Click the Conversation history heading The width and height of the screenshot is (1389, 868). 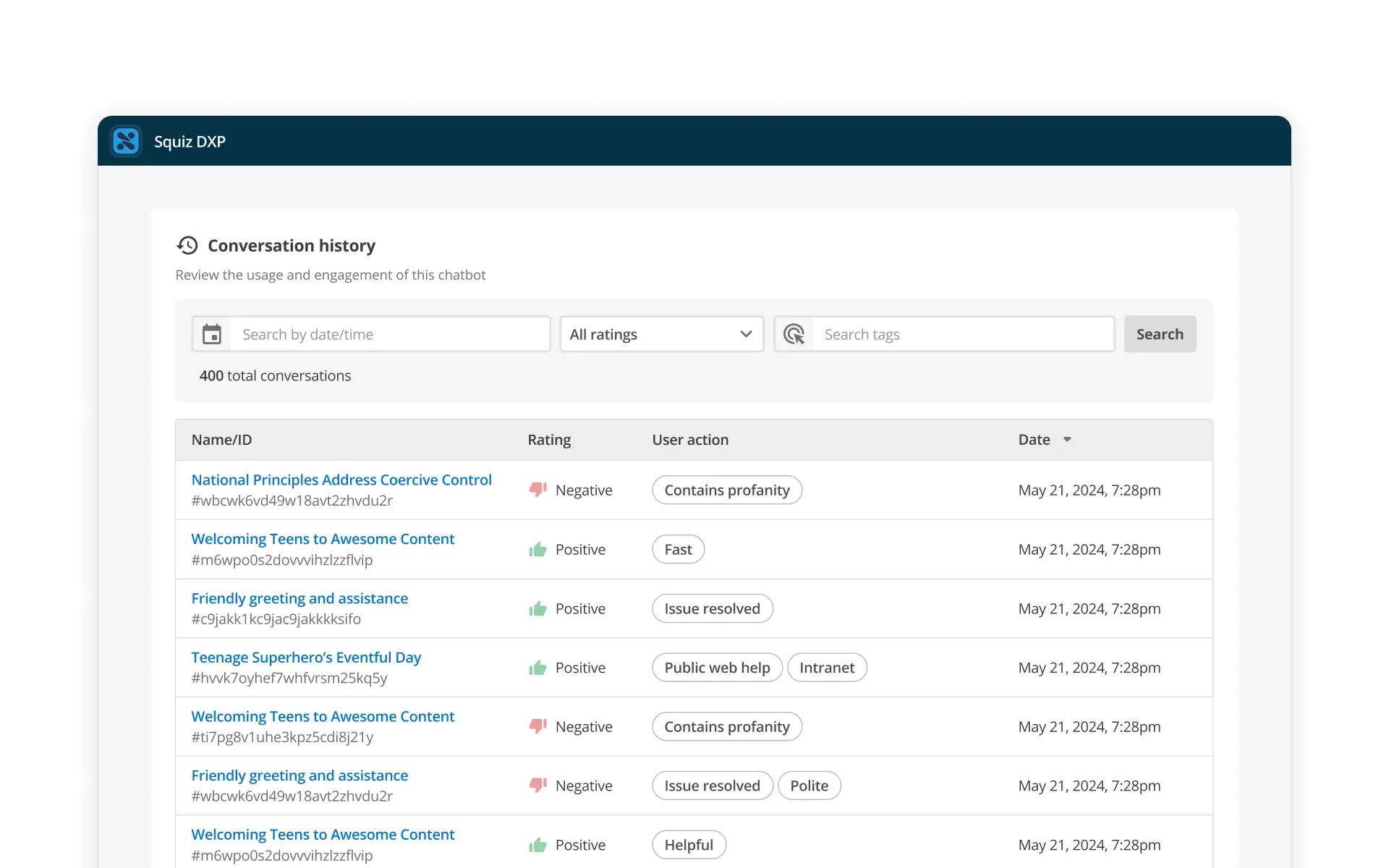pyautogui.click(x=292, y=246)
